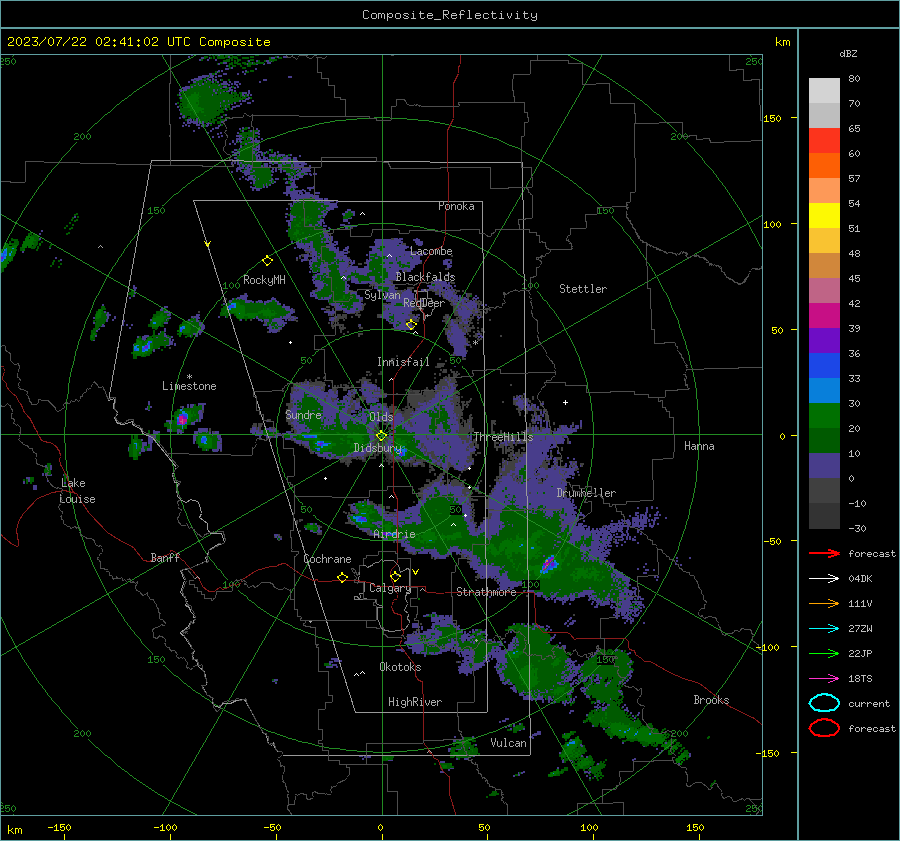This screenshot has width=900, height=841.
Task: Pick the yellow 51-54 dBZ color band
Action: click(x=824, y=216)
